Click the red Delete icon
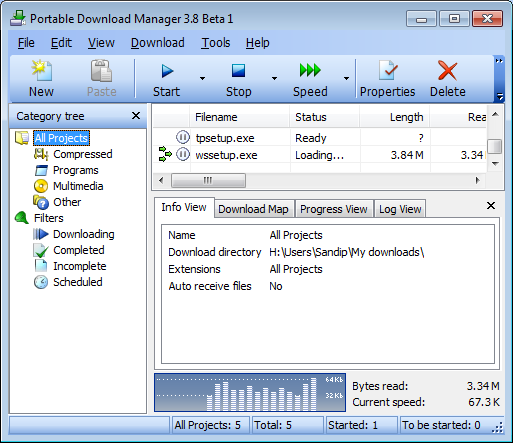The width and height of the screenshot is (513, 443). (x=447, y=70)
